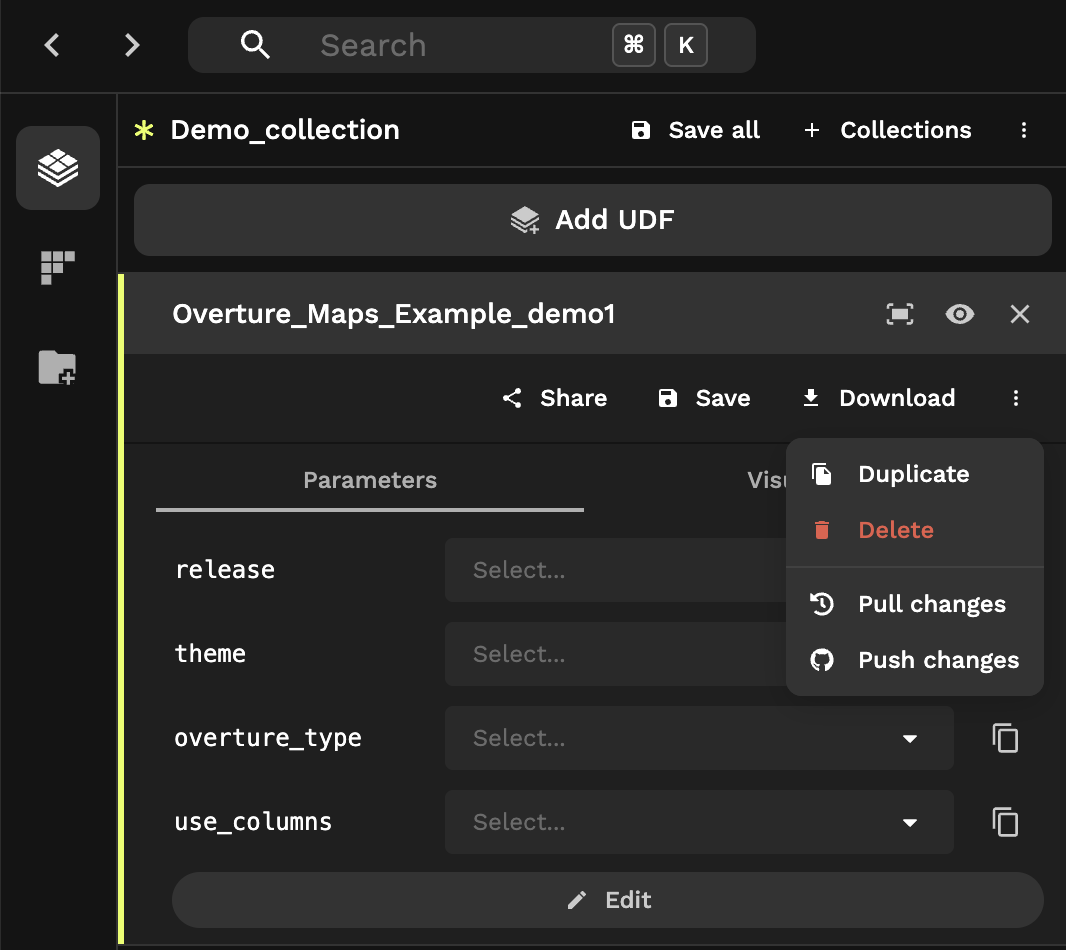The width and height of the screenshot is (1066, 950).
Task: Click the Add UDF button
Action: pyautogui.click(x=593, y=220)
